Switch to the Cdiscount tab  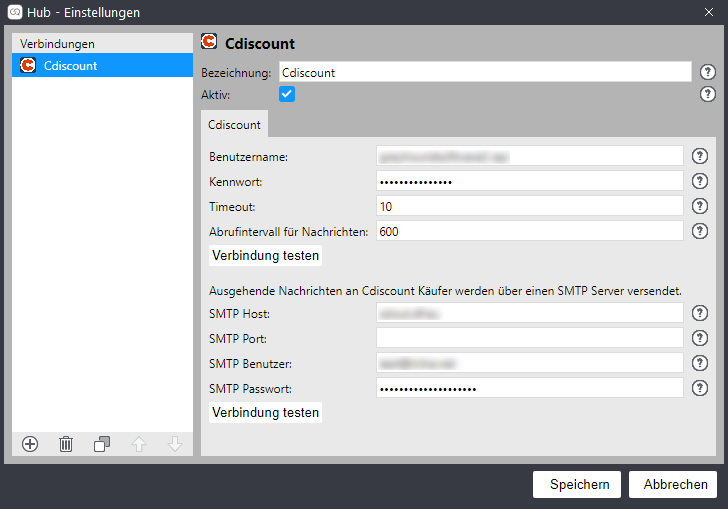234,124
